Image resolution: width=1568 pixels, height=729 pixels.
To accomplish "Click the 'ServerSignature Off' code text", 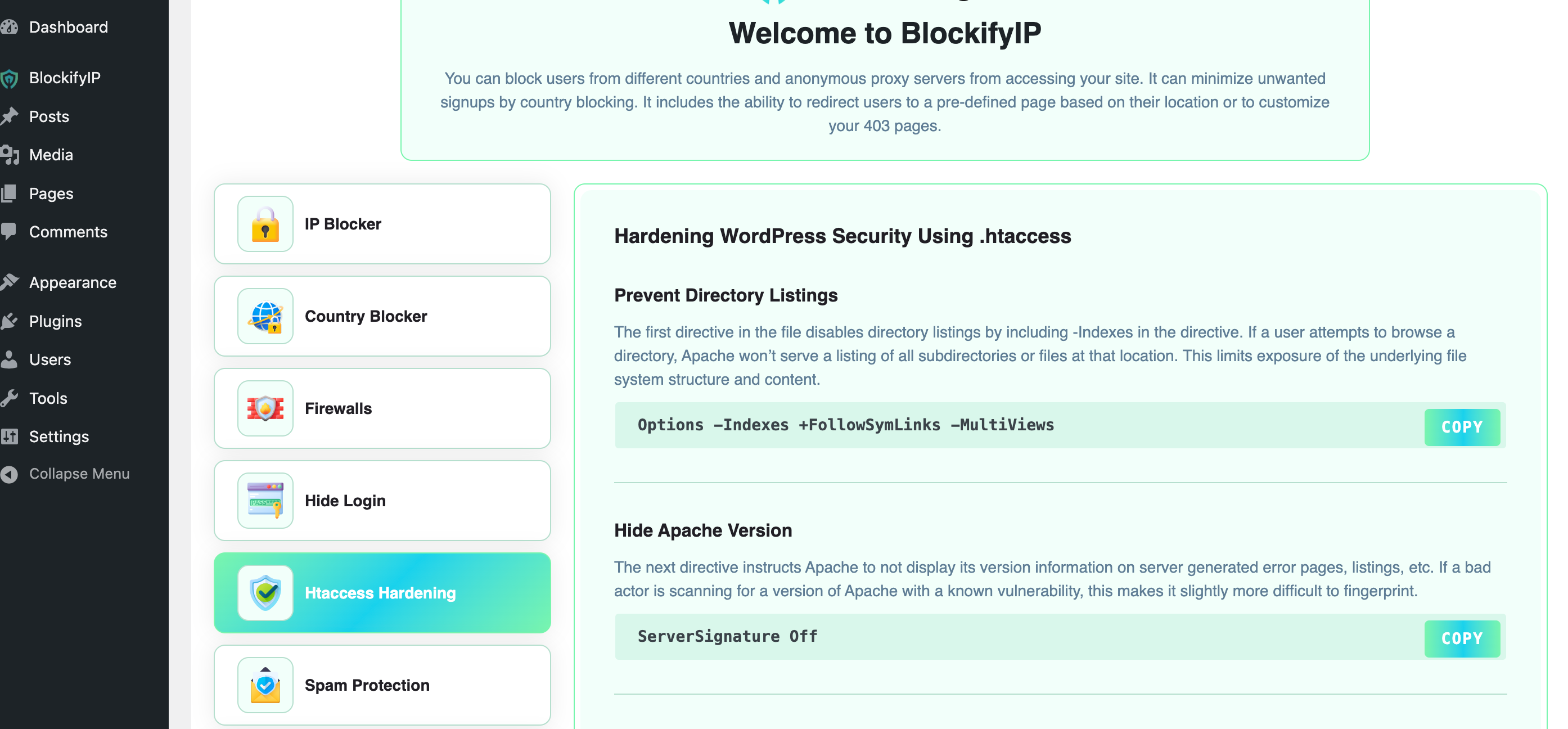I will click(727, 636).
